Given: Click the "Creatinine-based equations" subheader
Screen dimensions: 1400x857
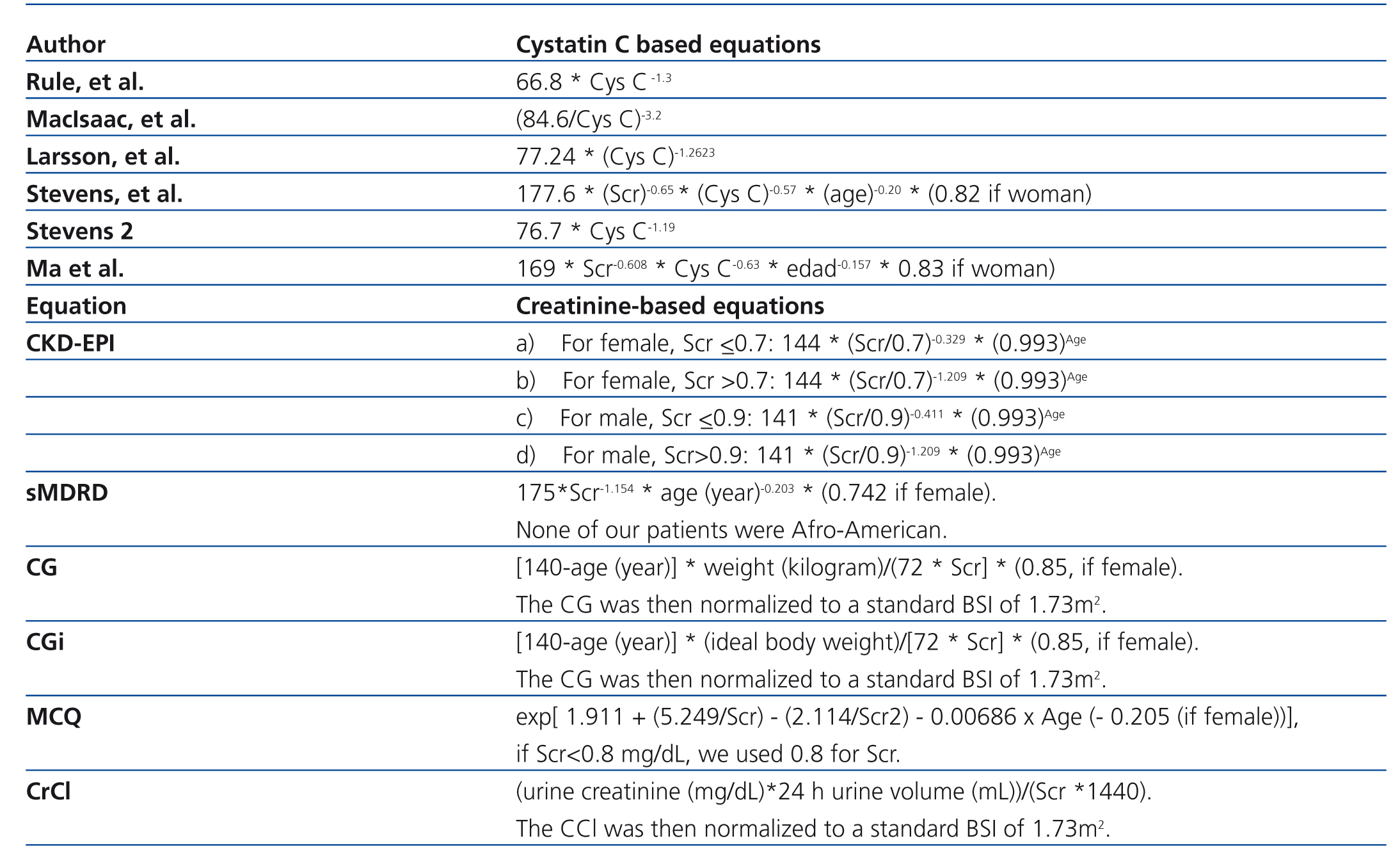Looking at the screenshot, I should pos(670,306).
